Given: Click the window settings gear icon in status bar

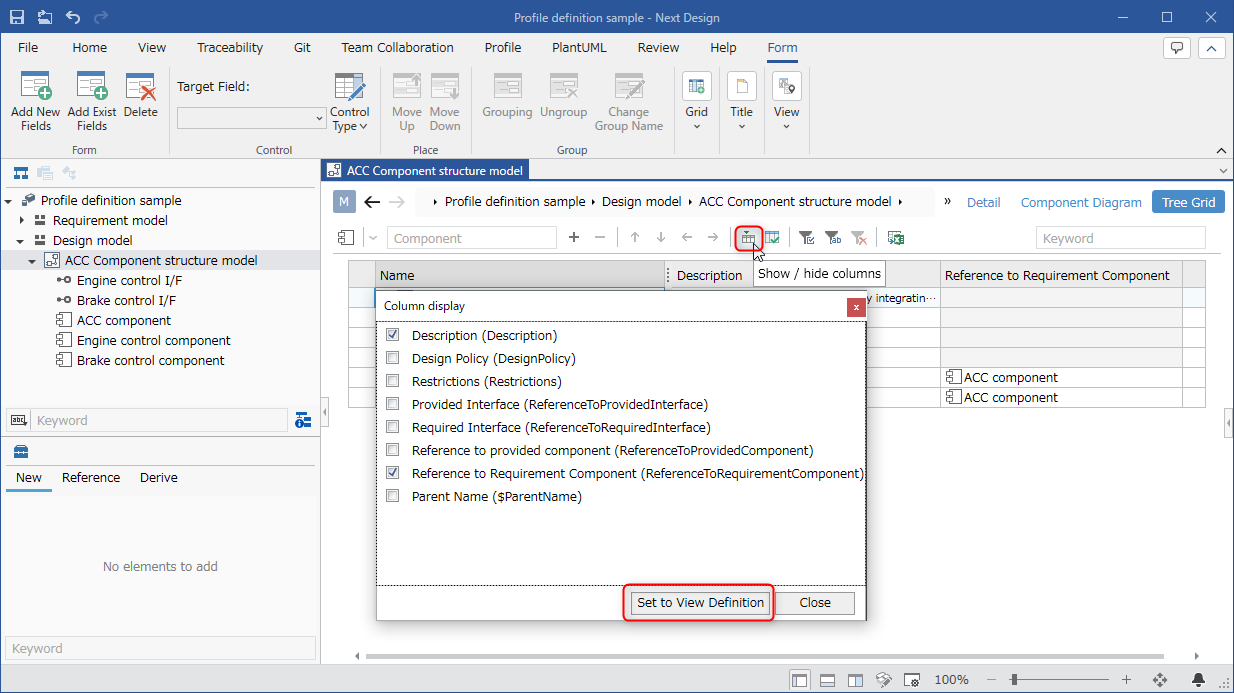Looking at the screenshot, I should tap(912, 680).
